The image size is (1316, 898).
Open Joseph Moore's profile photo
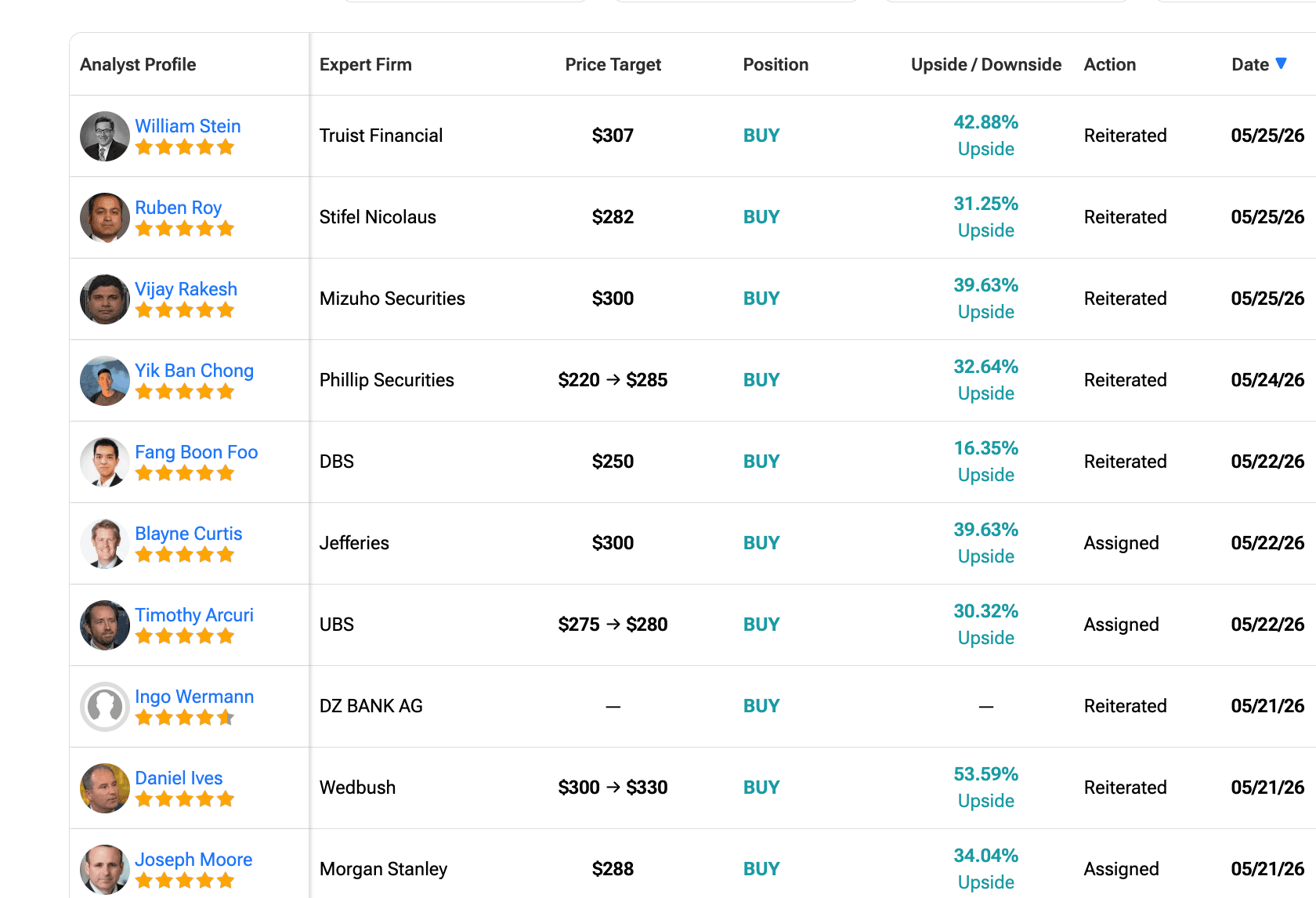pos(105,870)
